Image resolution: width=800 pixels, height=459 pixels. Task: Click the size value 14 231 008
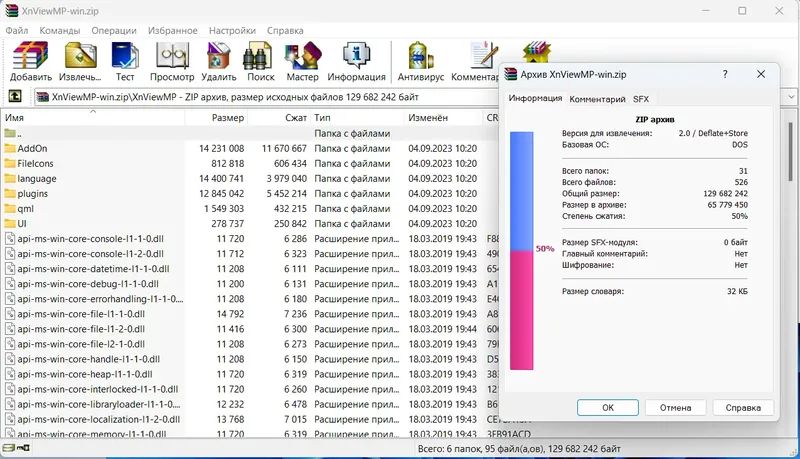[x=221, y=148]
